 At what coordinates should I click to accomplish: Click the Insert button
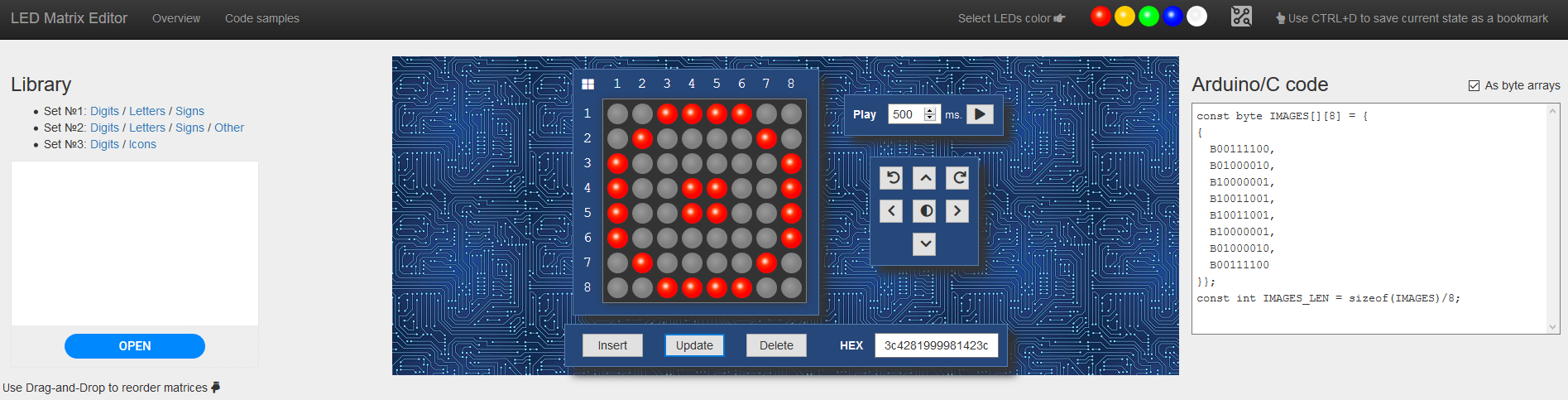pos(612,345)
